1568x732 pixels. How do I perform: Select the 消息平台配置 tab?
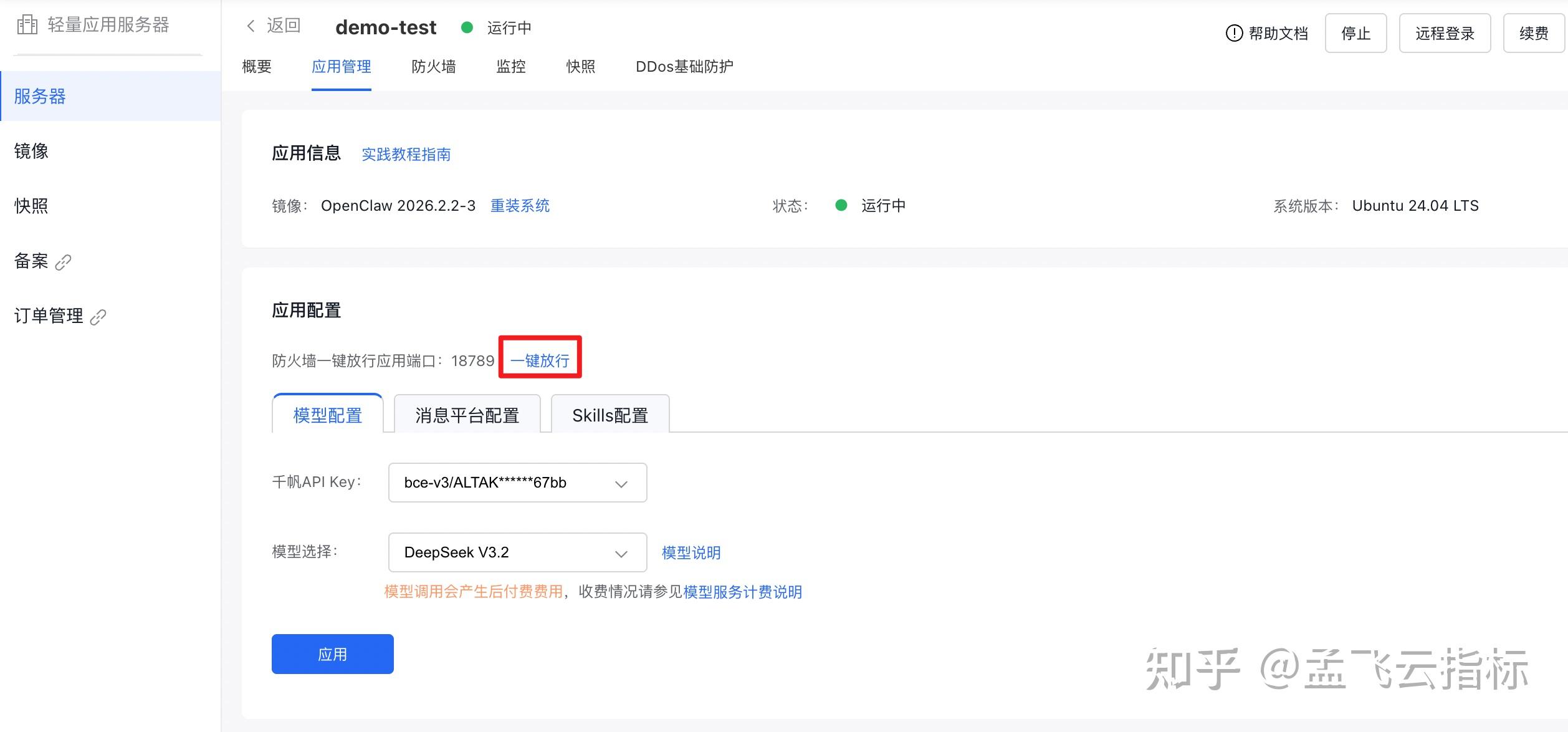[x=467, y=415]
